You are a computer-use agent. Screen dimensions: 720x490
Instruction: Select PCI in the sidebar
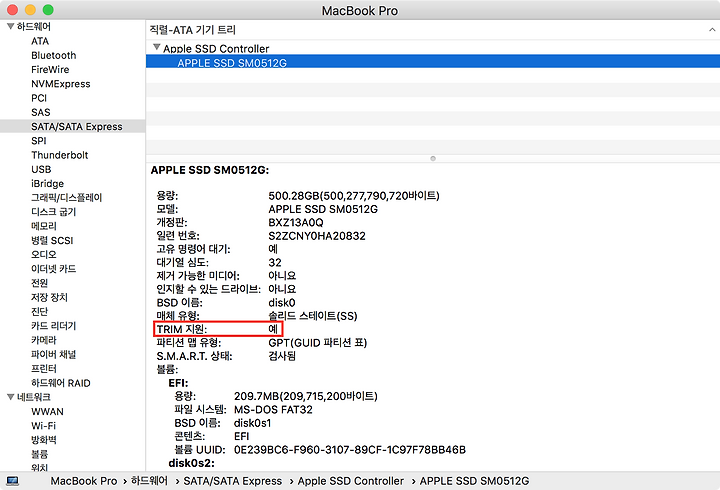[x=39, y=98]
